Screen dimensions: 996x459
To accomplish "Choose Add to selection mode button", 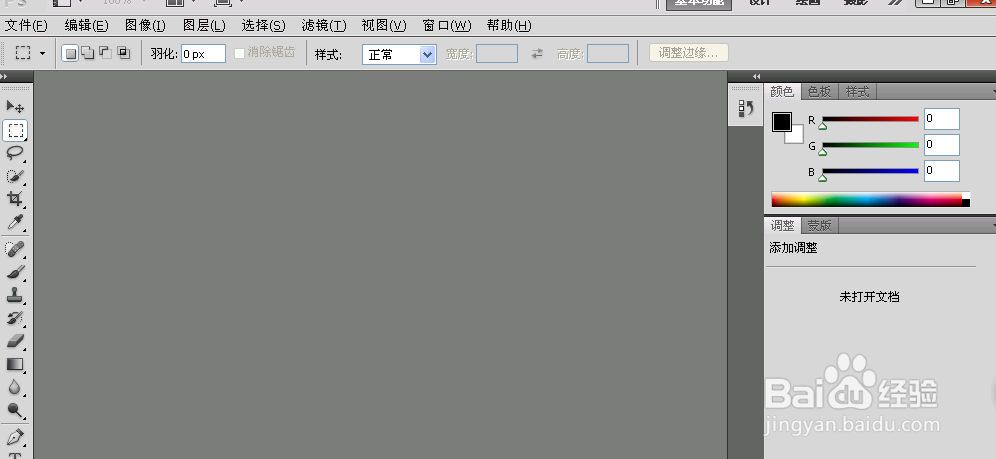I will 88,53.
